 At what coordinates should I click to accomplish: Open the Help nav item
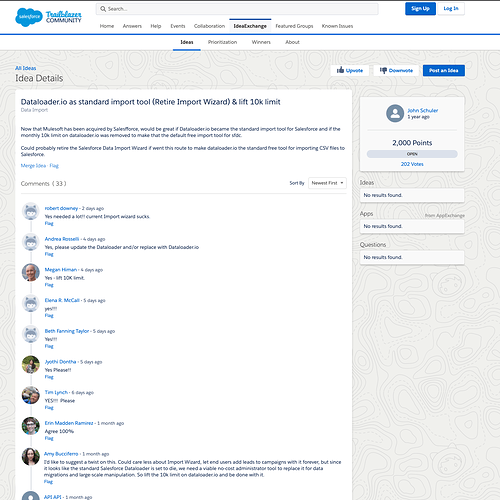click(156, 26)
